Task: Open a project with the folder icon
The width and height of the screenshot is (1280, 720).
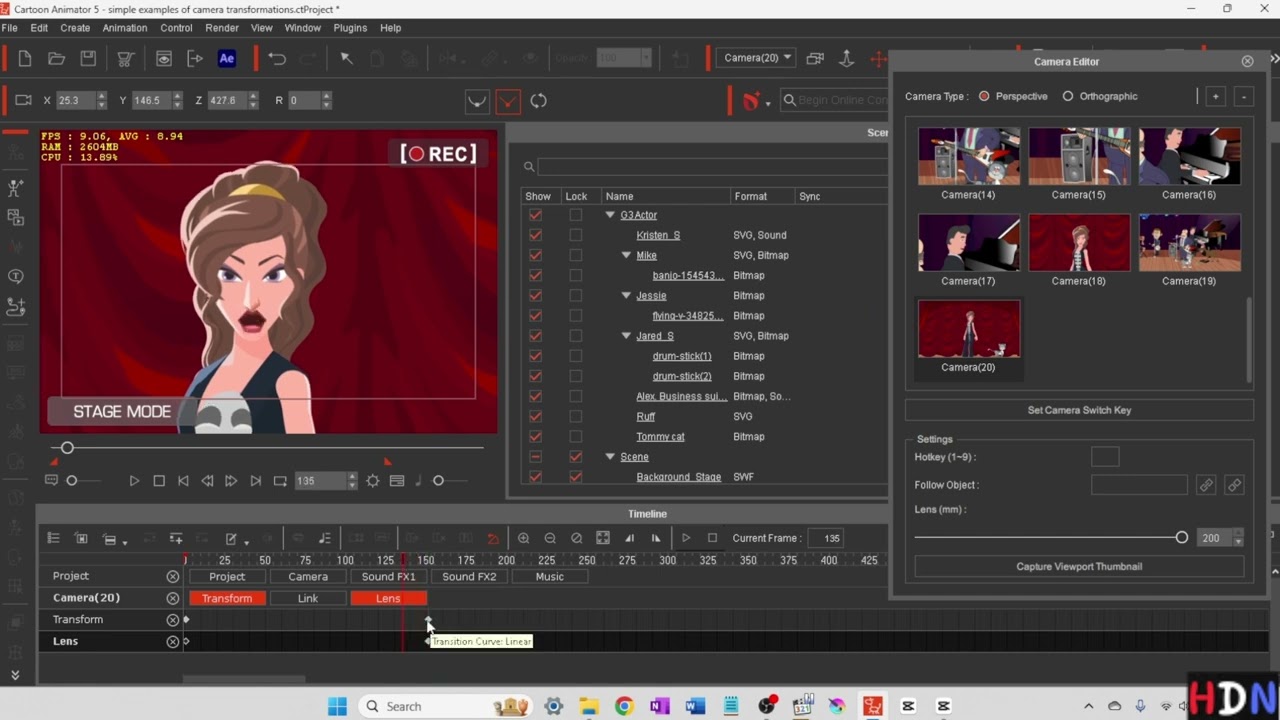Action: [57, 59]
